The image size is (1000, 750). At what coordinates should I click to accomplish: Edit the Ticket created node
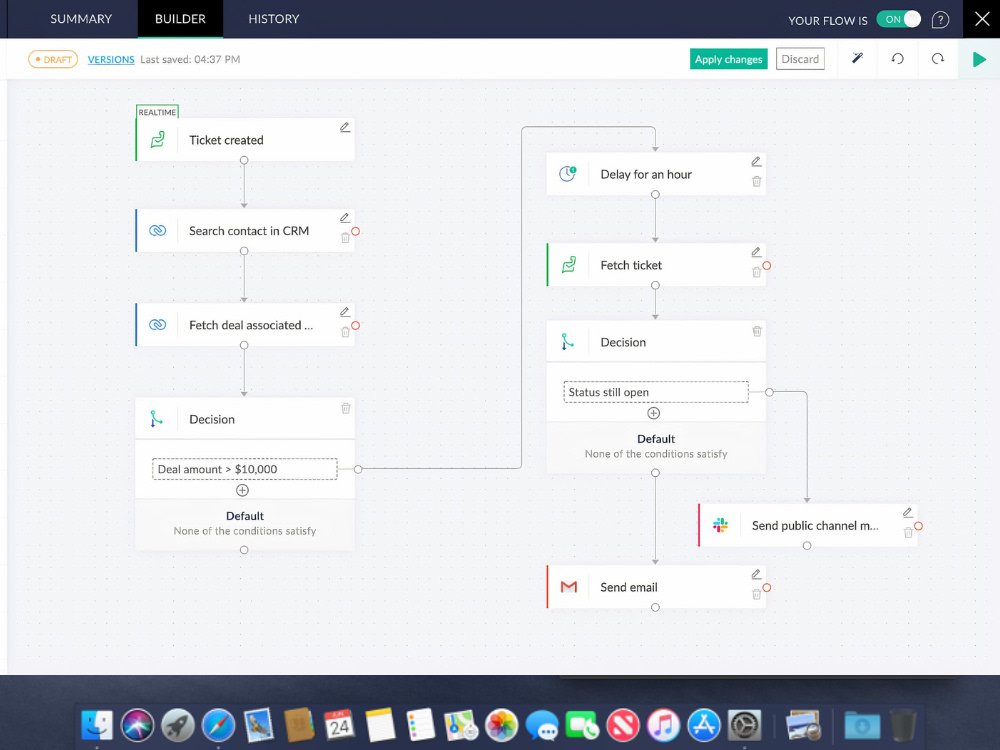pyautogui.click(x=345, y=128)
